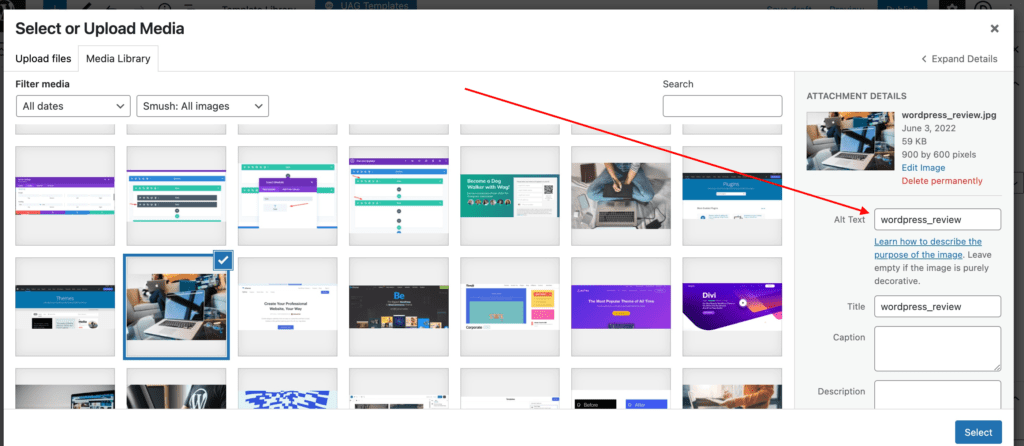This screenshot has height=446, width=1024.
Task: Switch to the Upload files tab
Action: tap(43, 58)
